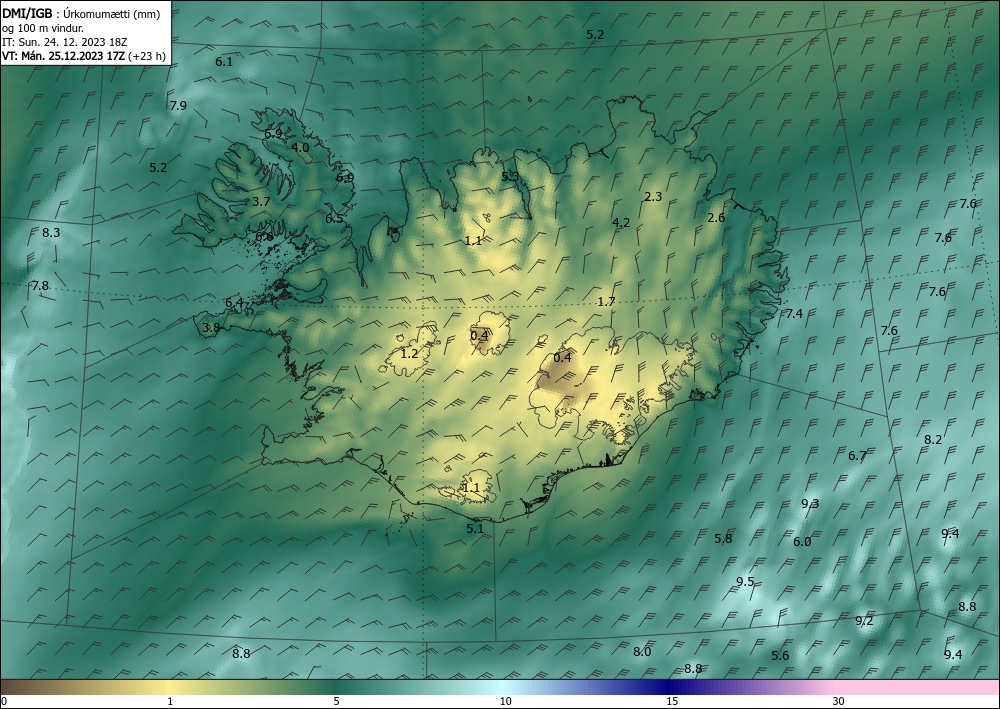
Task: Click the '10' label on the color scale
Action: pyautogui.click(x=506, y=702)
